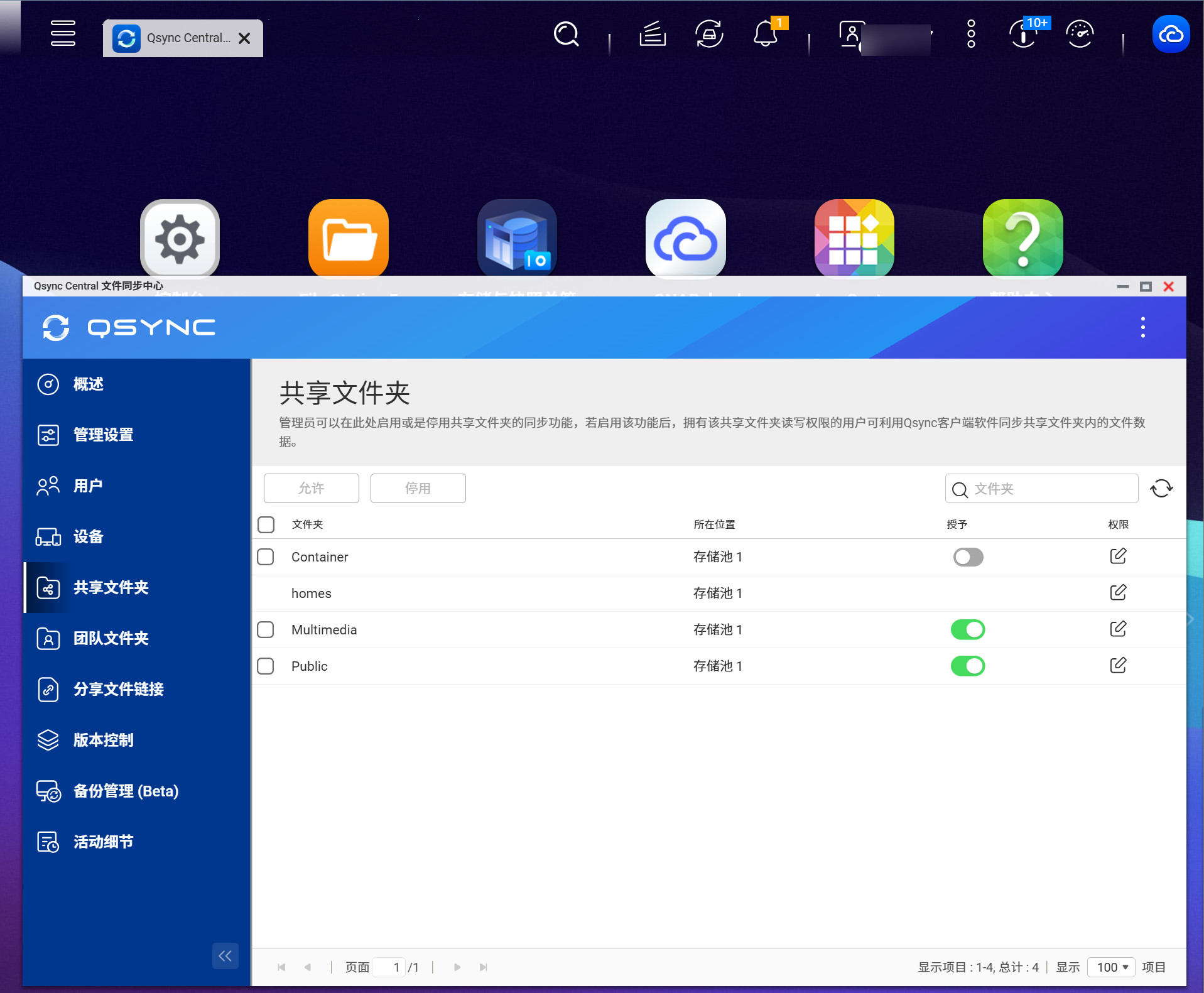Open Help Center green question mark icon
This screenshot has width=1204, height=993.
[x=1023, y=239]
